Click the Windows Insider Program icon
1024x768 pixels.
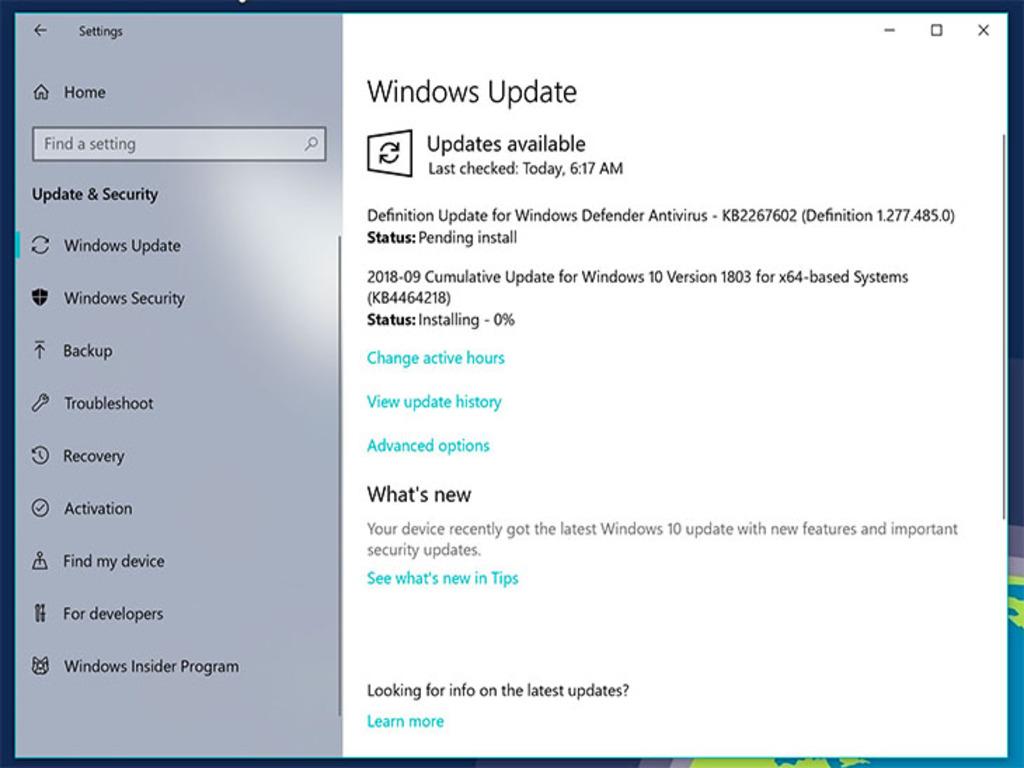click(x=40, y=666)
